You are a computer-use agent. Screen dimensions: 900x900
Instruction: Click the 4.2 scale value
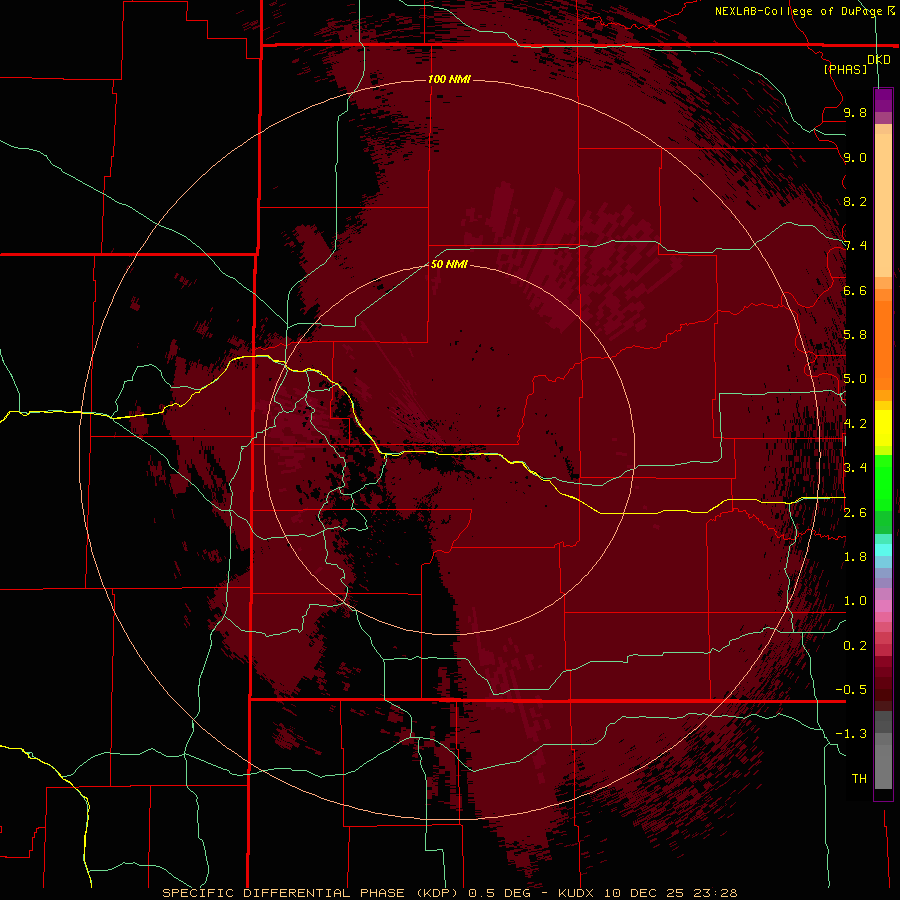click(x=855, y=424)
